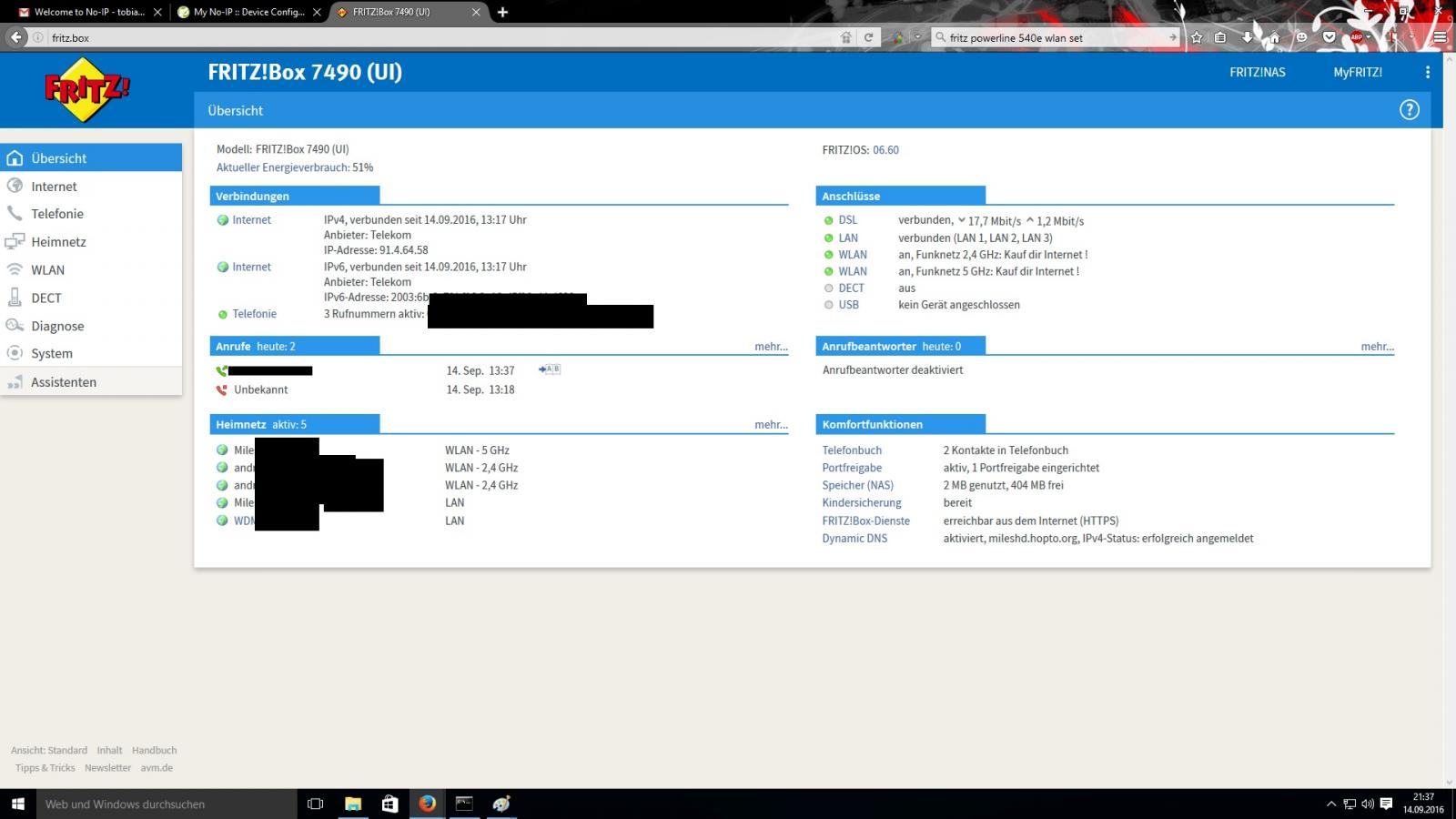The width and height of the screenshot is (1456, 819).
Task: Open the Action Center notifications icon
Action: click(x=1386, y=804)
